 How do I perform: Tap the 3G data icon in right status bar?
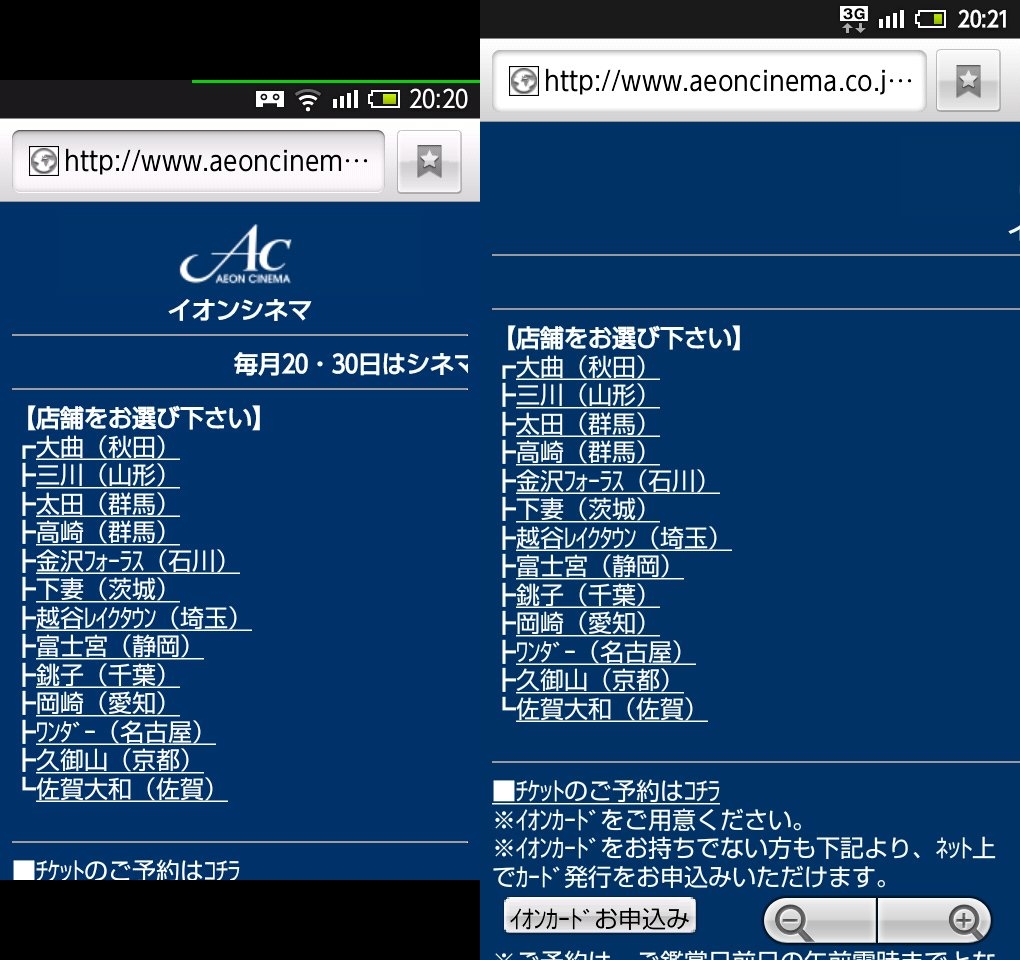[853, 19]
